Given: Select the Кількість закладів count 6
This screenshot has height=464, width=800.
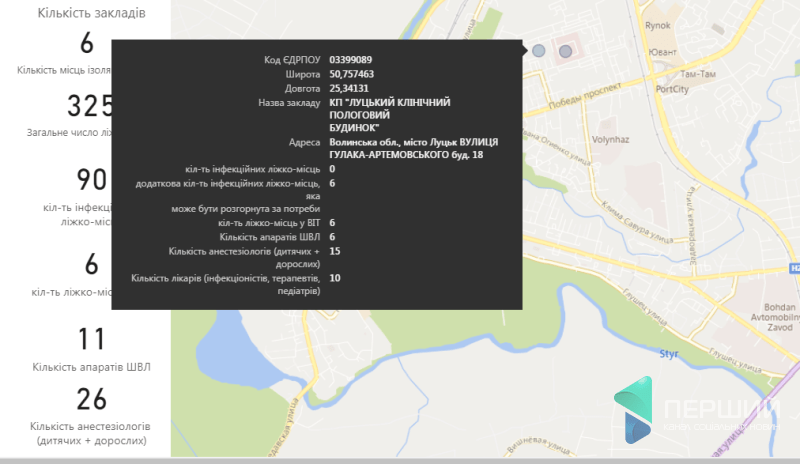Looking at the screenshot, I should click(87, 43).
